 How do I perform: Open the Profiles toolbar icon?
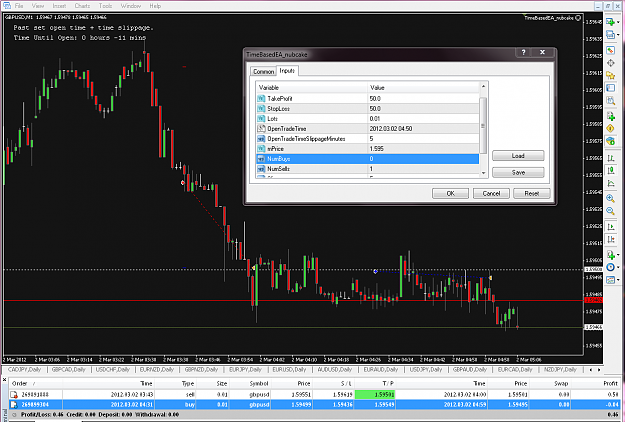click(x=610, y=35)
